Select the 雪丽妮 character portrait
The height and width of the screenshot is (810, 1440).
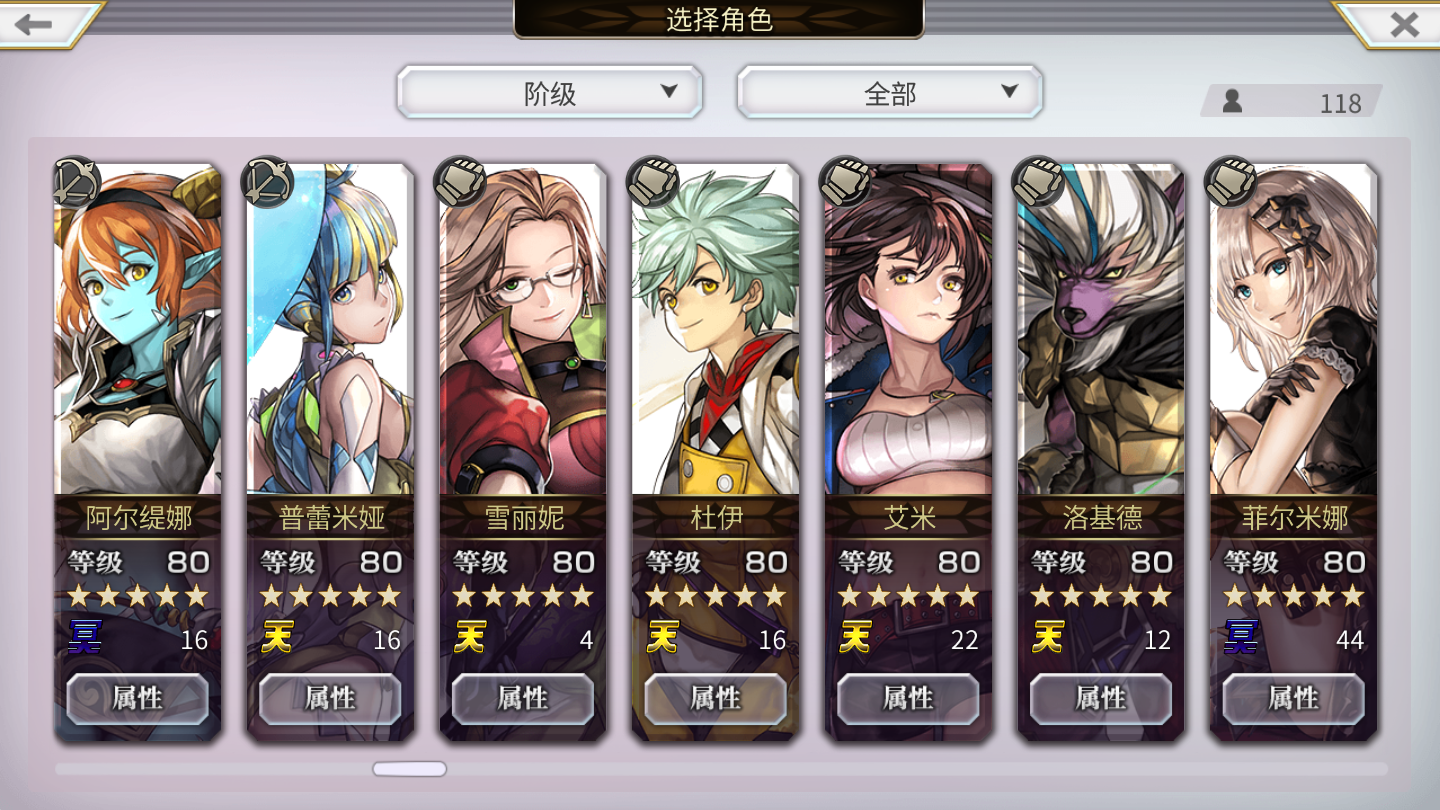[x=523, y=330]
